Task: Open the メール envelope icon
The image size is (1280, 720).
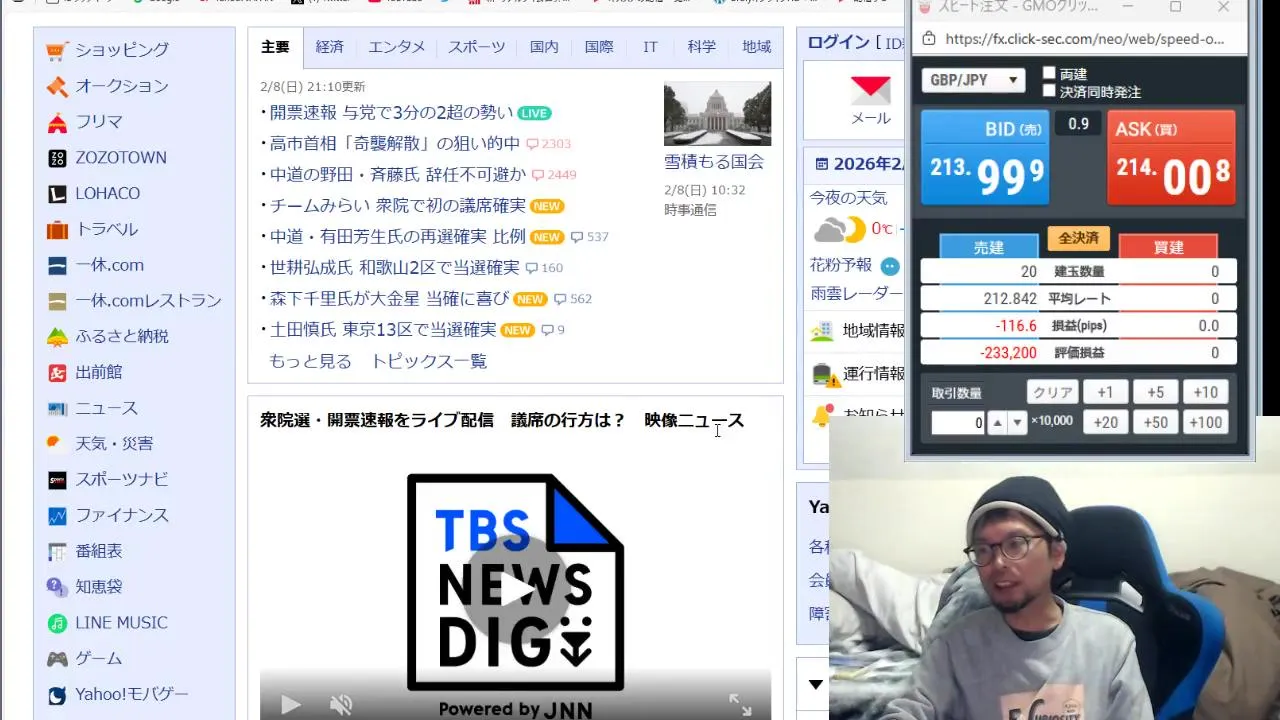Action: click(x=870, y=91)
